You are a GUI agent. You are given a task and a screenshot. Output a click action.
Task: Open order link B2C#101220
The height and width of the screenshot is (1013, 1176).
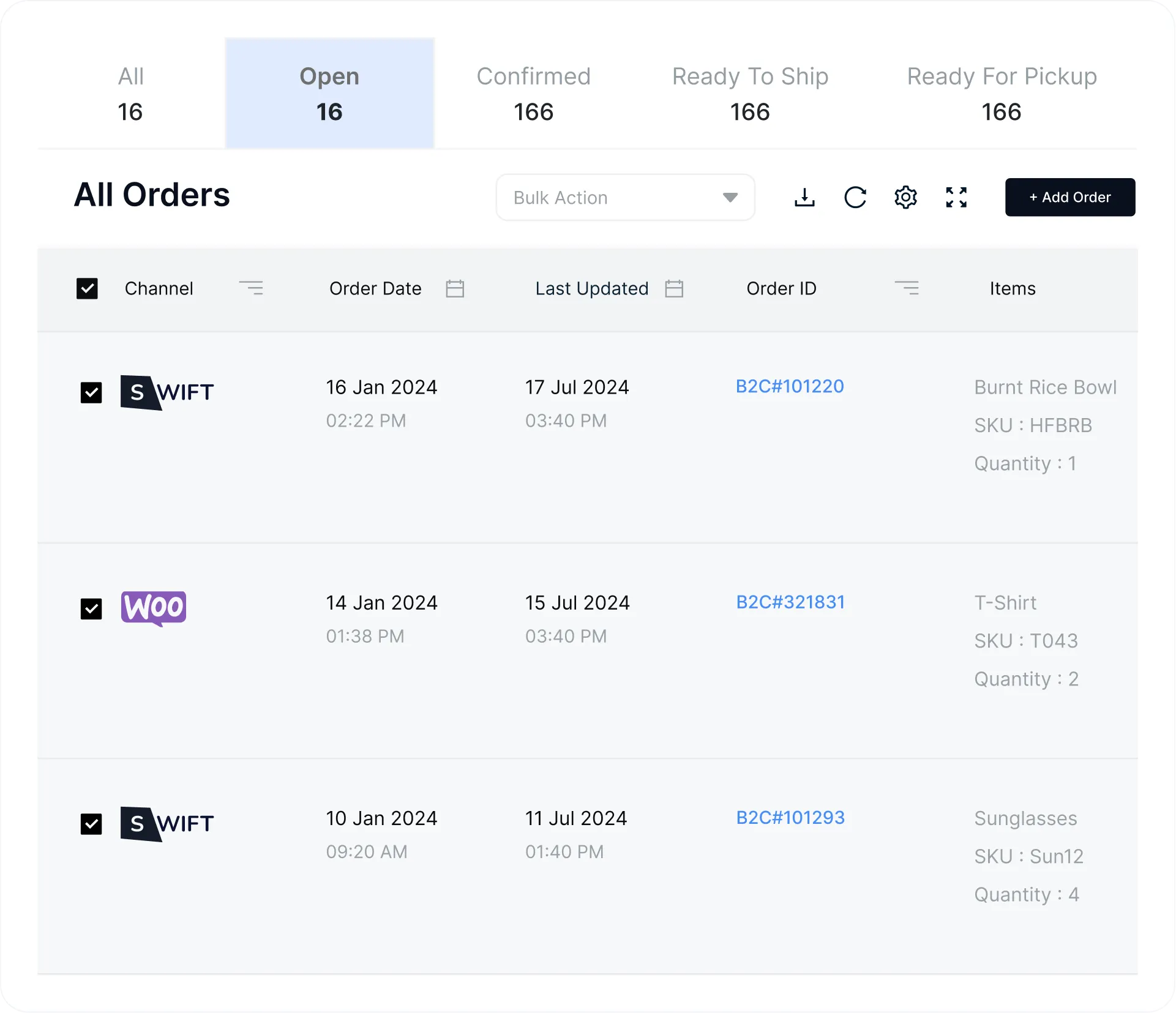point(790,386)
